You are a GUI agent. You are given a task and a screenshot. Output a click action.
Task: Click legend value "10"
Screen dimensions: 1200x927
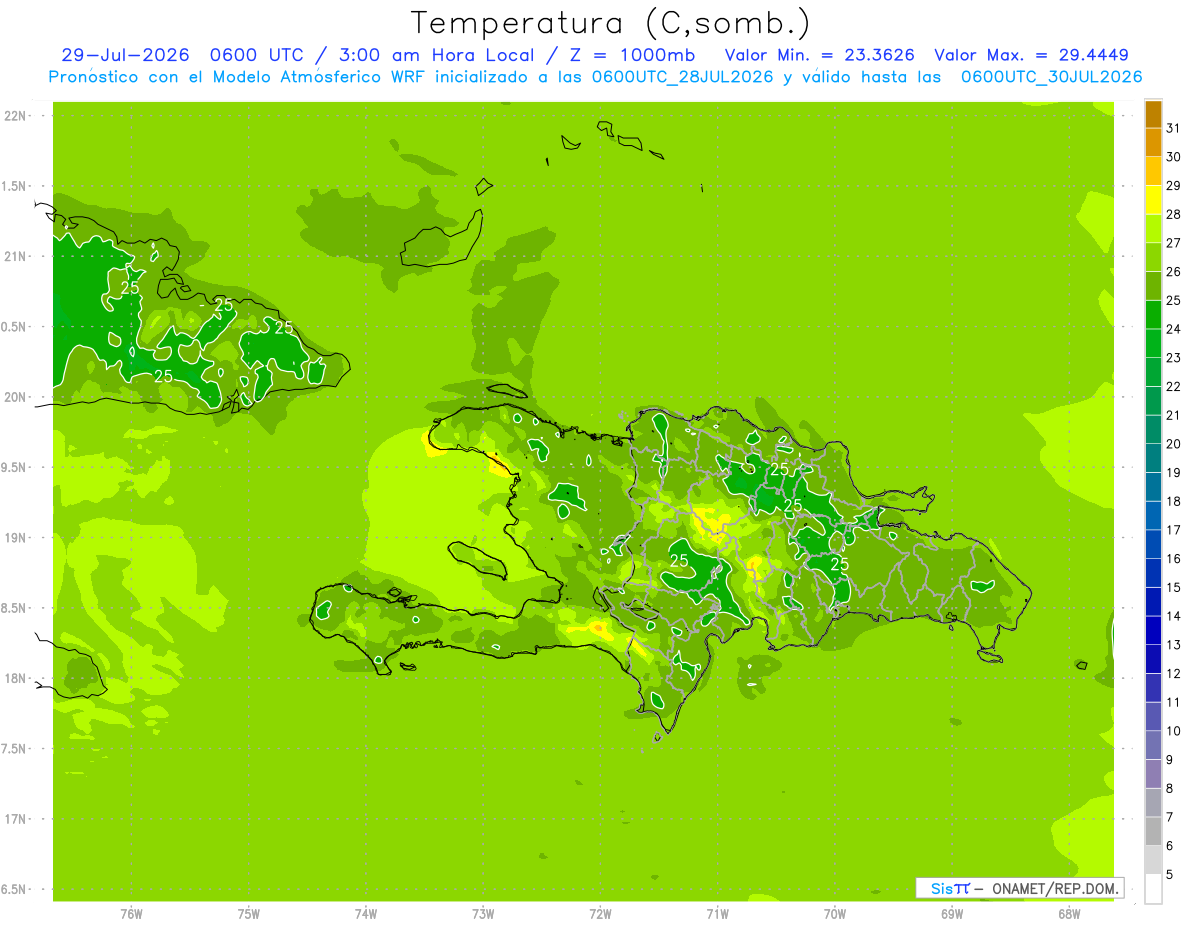(1173, 731)
